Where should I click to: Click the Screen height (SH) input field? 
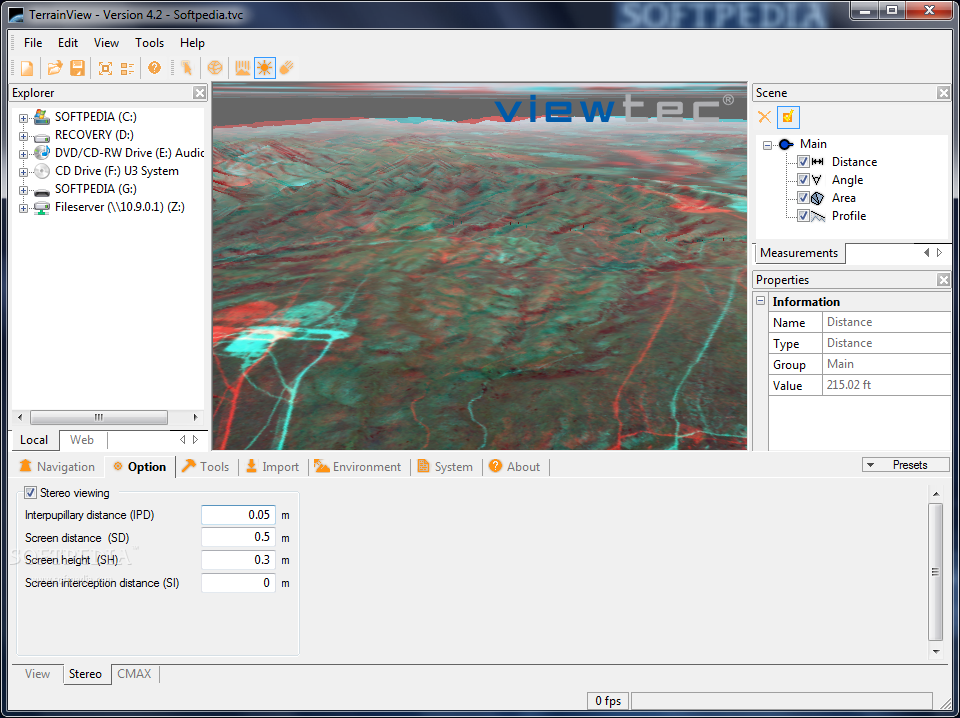(x=238, y=560)
